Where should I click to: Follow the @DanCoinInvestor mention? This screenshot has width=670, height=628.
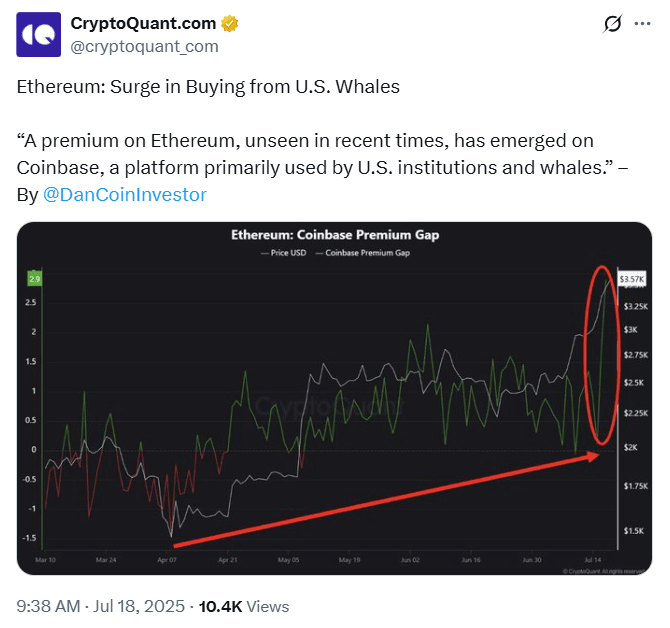coord(125,195)
